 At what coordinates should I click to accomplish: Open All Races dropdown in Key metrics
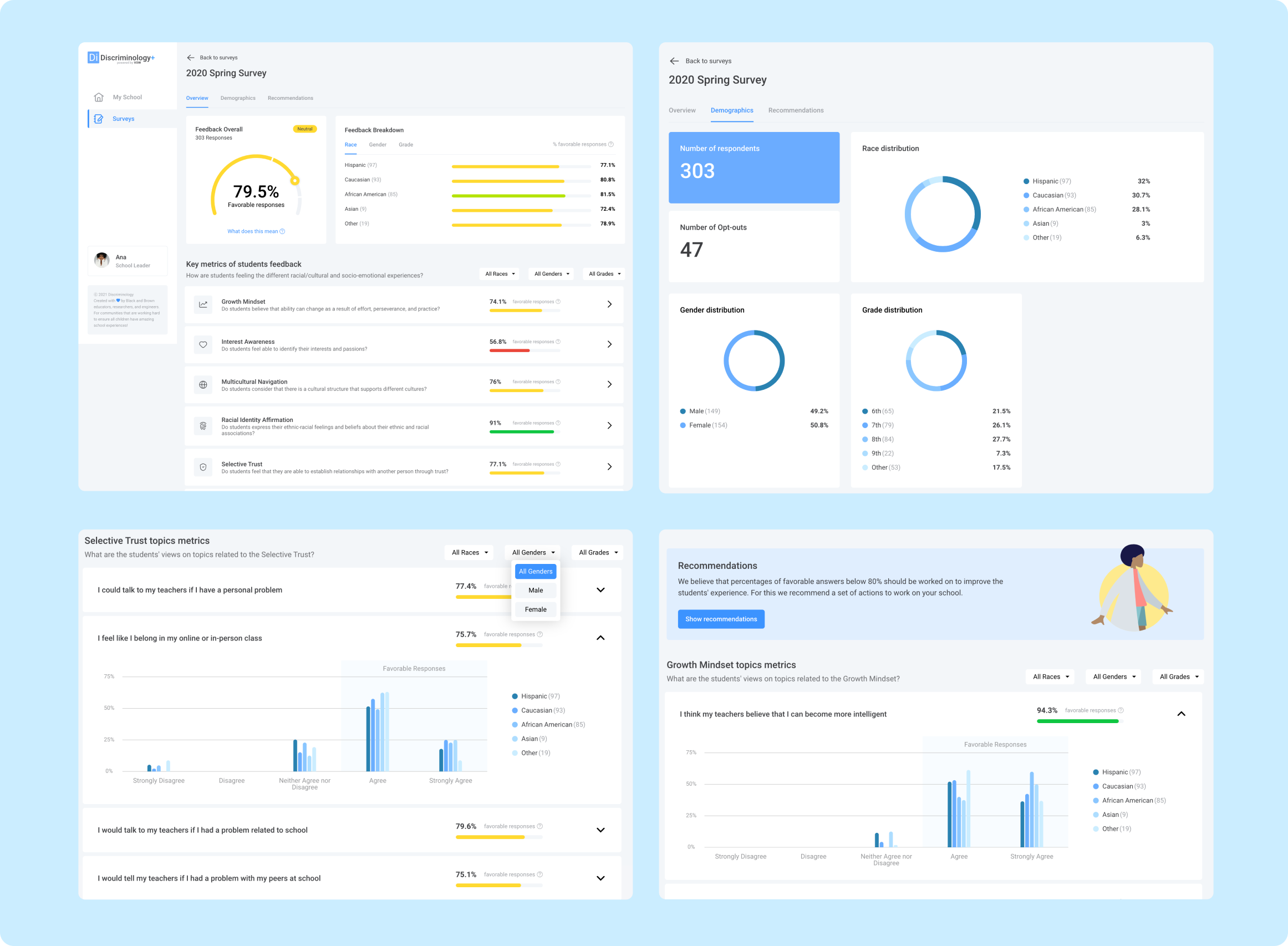499,274
